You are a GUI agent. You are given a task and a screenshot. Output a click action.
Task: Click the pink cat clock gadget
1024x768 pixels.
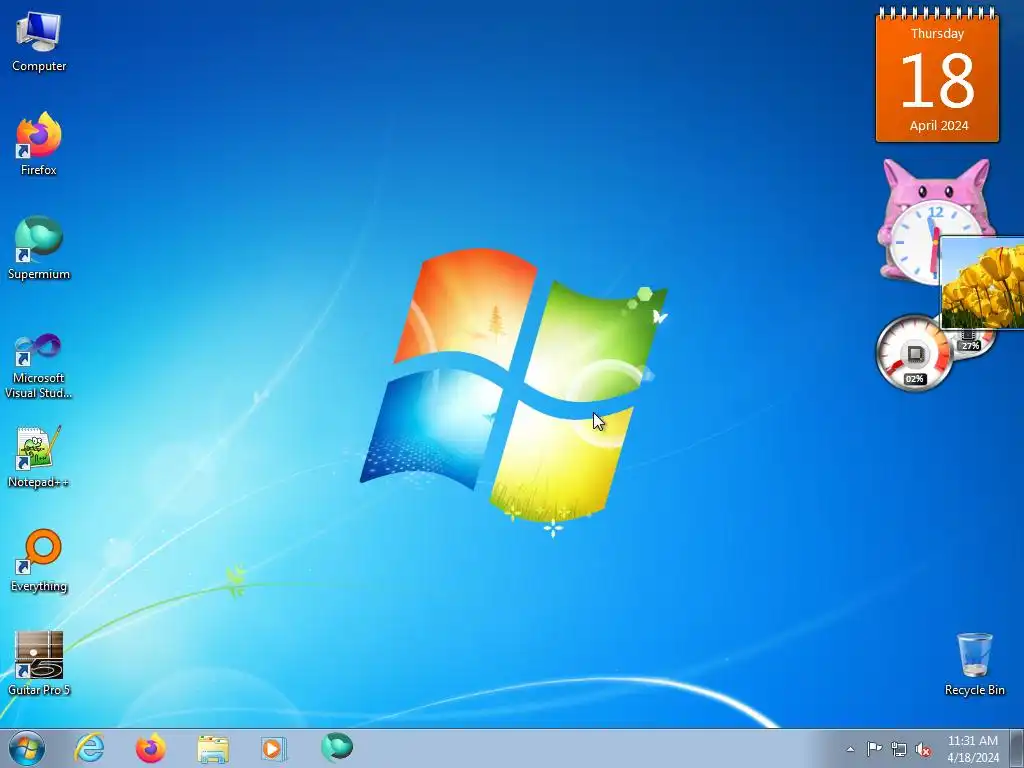click(x=914, y=222)
